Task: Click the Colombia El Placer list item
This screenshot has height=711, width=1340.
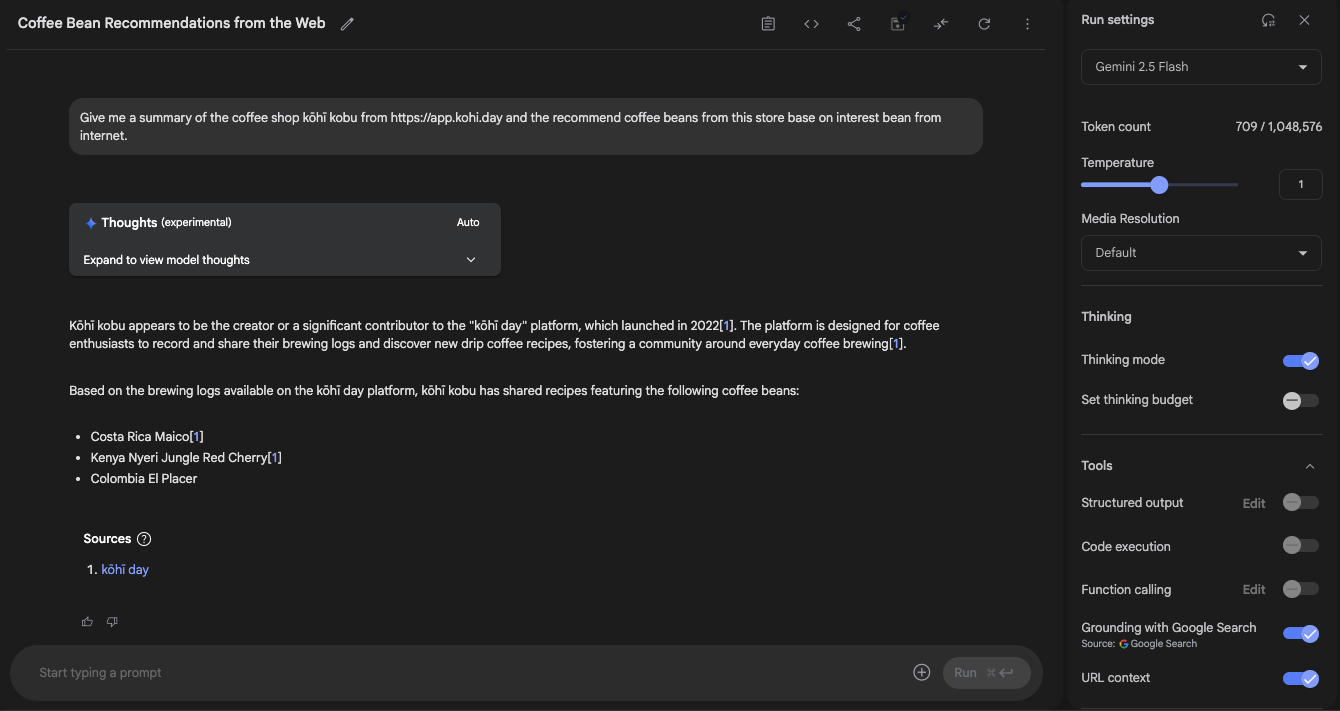Action: tap(144, 479)
